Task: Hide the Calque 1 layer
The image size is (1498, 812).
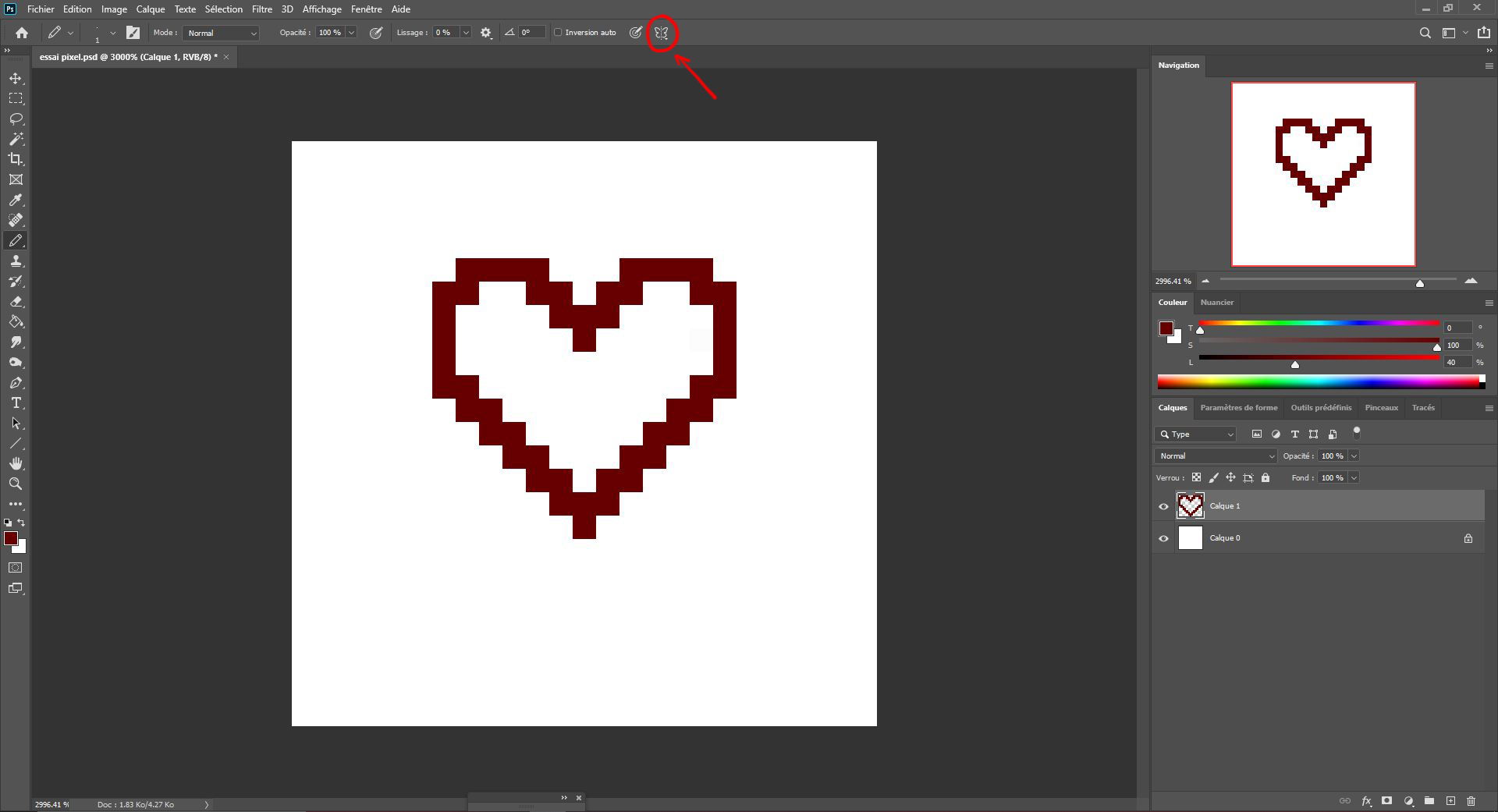Action: click(x=1163, y=505)
